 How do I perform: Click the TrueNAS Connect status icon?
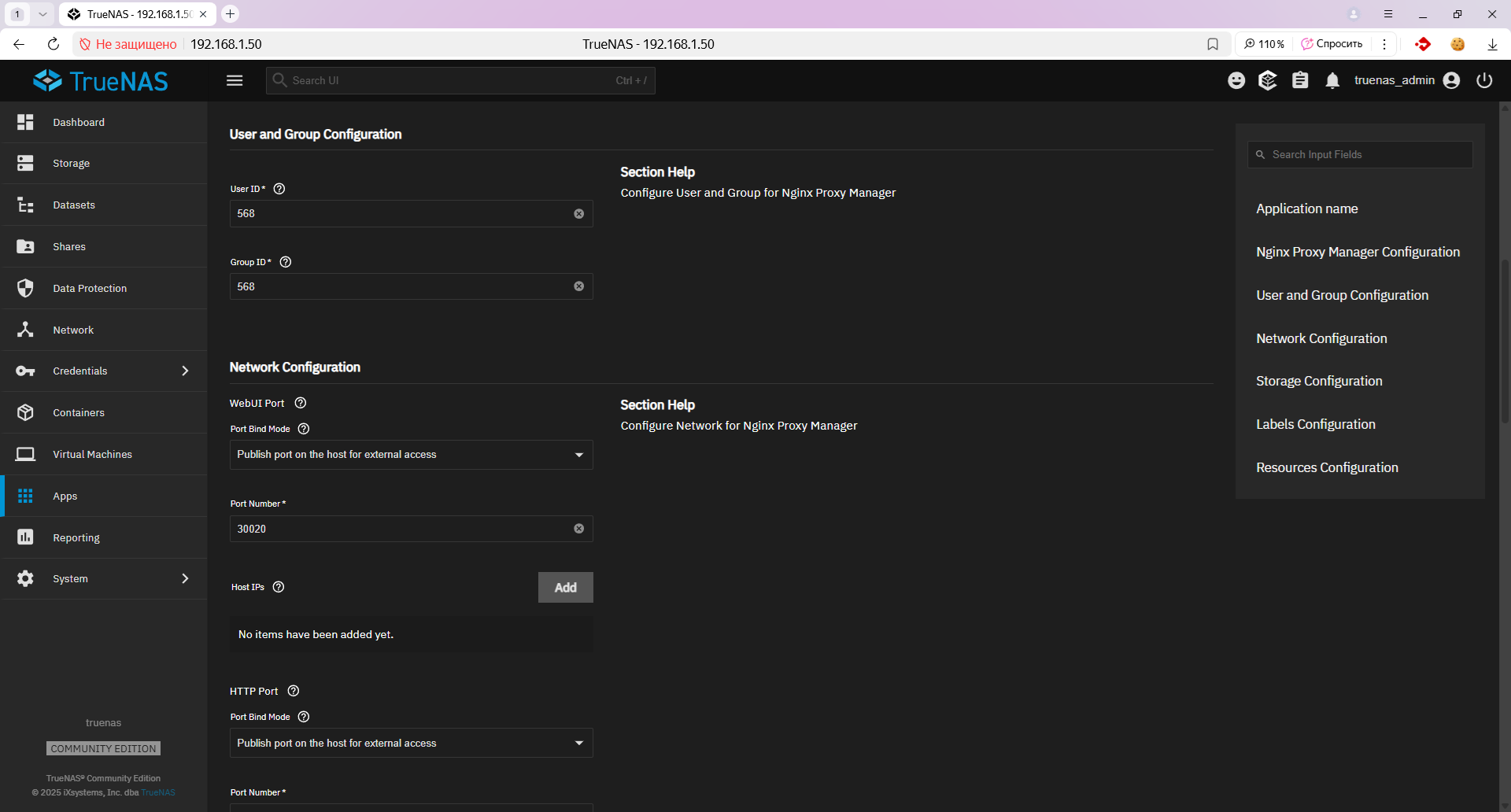tap(1268, 80)
